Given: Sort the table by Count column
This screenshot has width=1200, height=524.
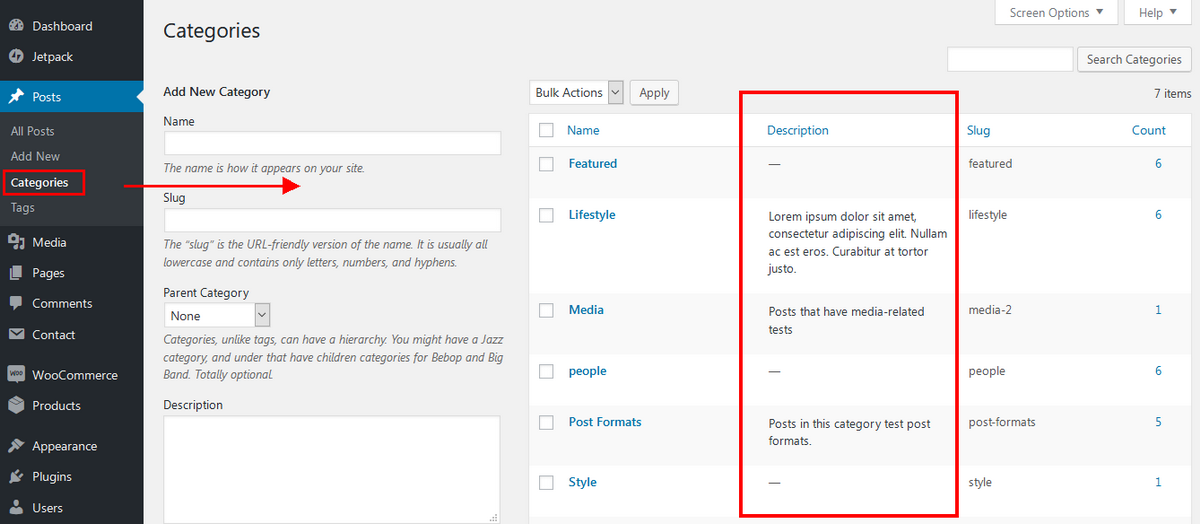Looking at the screenshot, I should pyautogui.click(x=1148, y=130).
